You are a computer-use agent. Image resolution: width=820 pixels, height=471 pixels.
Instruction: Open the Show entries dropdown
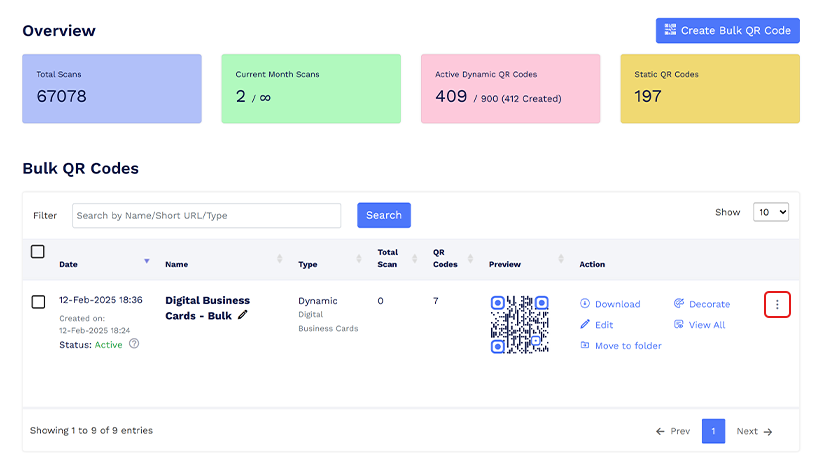tap(770, 212)
